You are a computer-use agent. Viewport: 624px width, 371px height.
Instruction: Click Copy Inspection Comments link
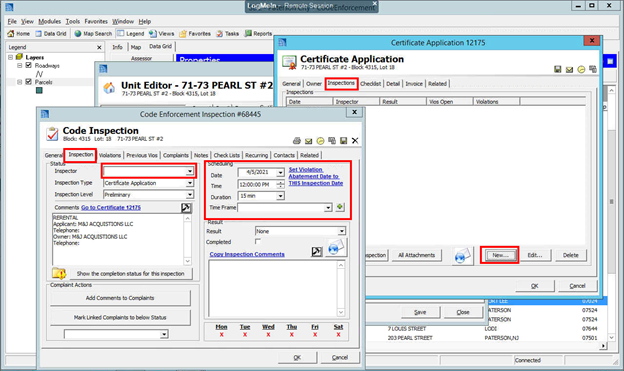point(247,254)
